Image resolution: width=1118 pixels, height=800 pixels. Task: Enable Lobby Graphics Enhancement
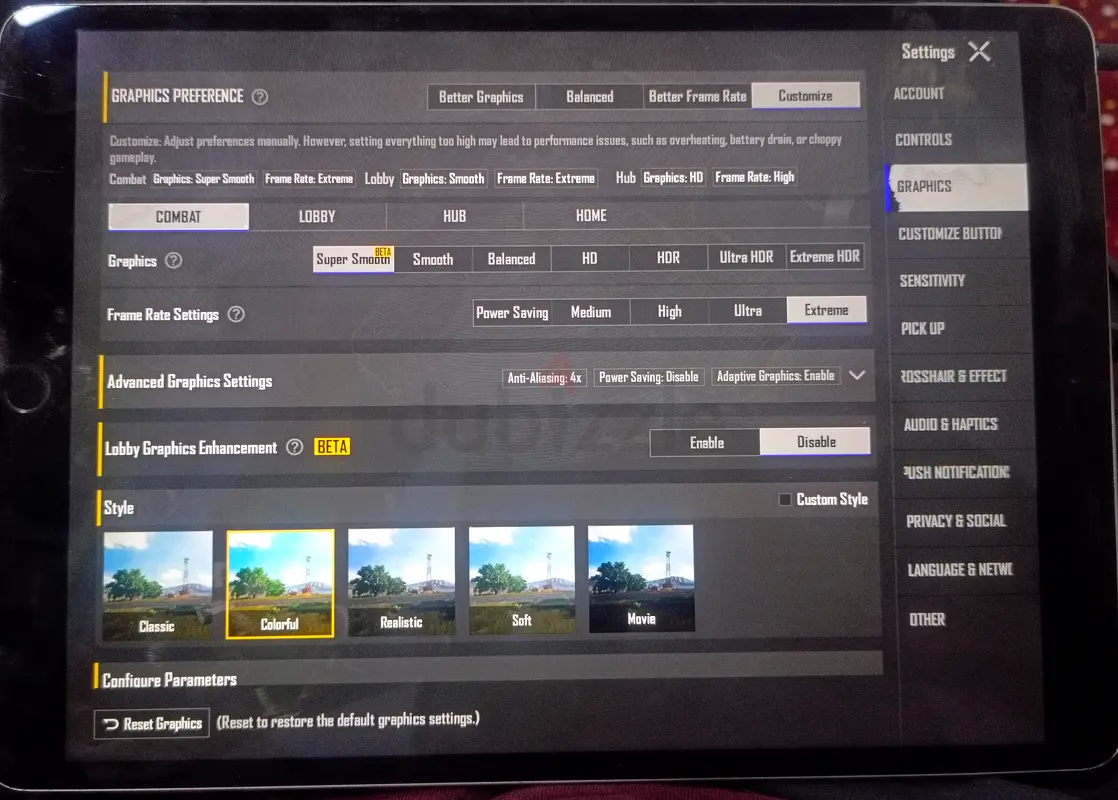(706, 443)
